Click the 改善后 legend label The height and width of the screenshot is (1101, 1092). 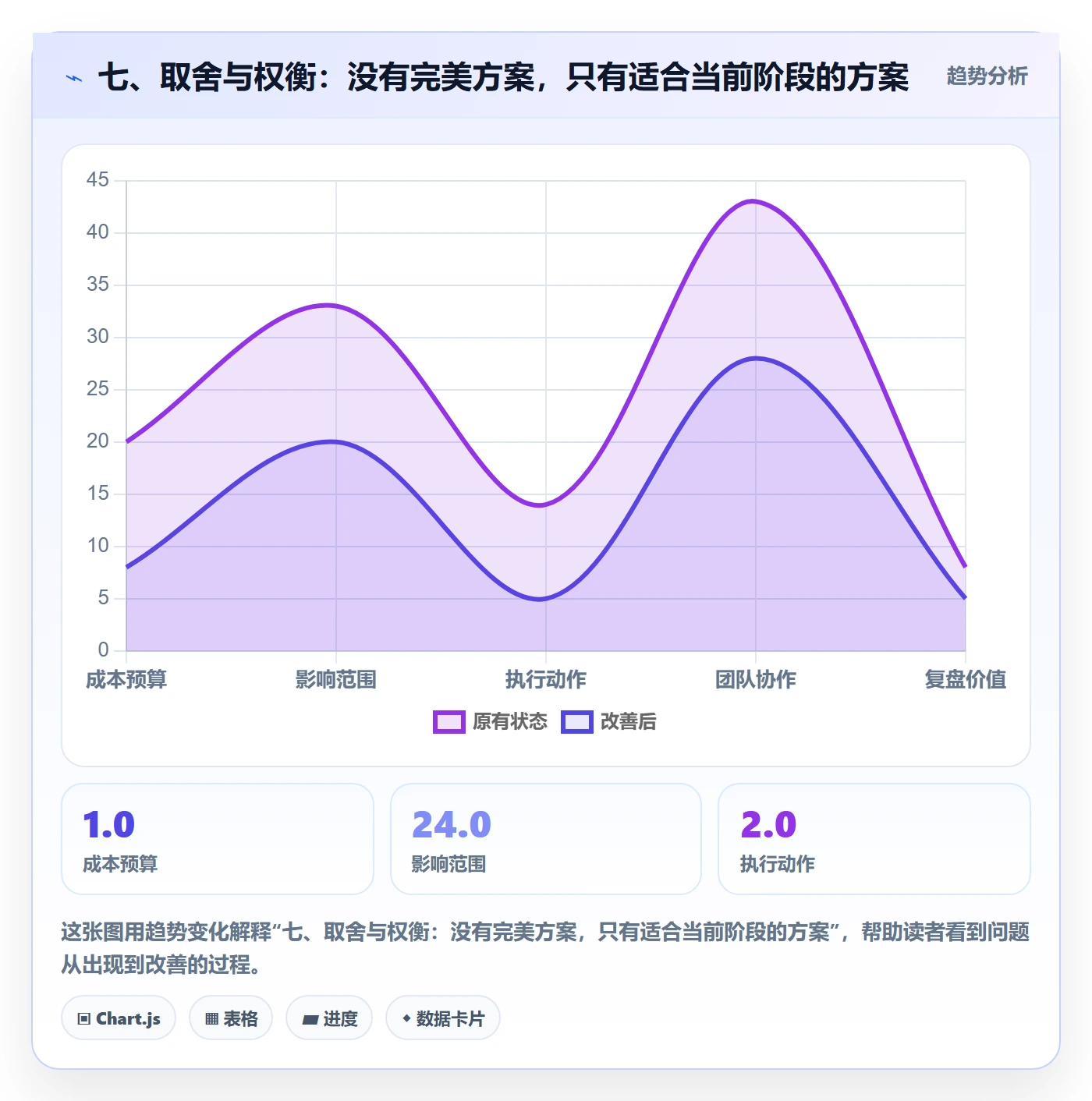629,722
